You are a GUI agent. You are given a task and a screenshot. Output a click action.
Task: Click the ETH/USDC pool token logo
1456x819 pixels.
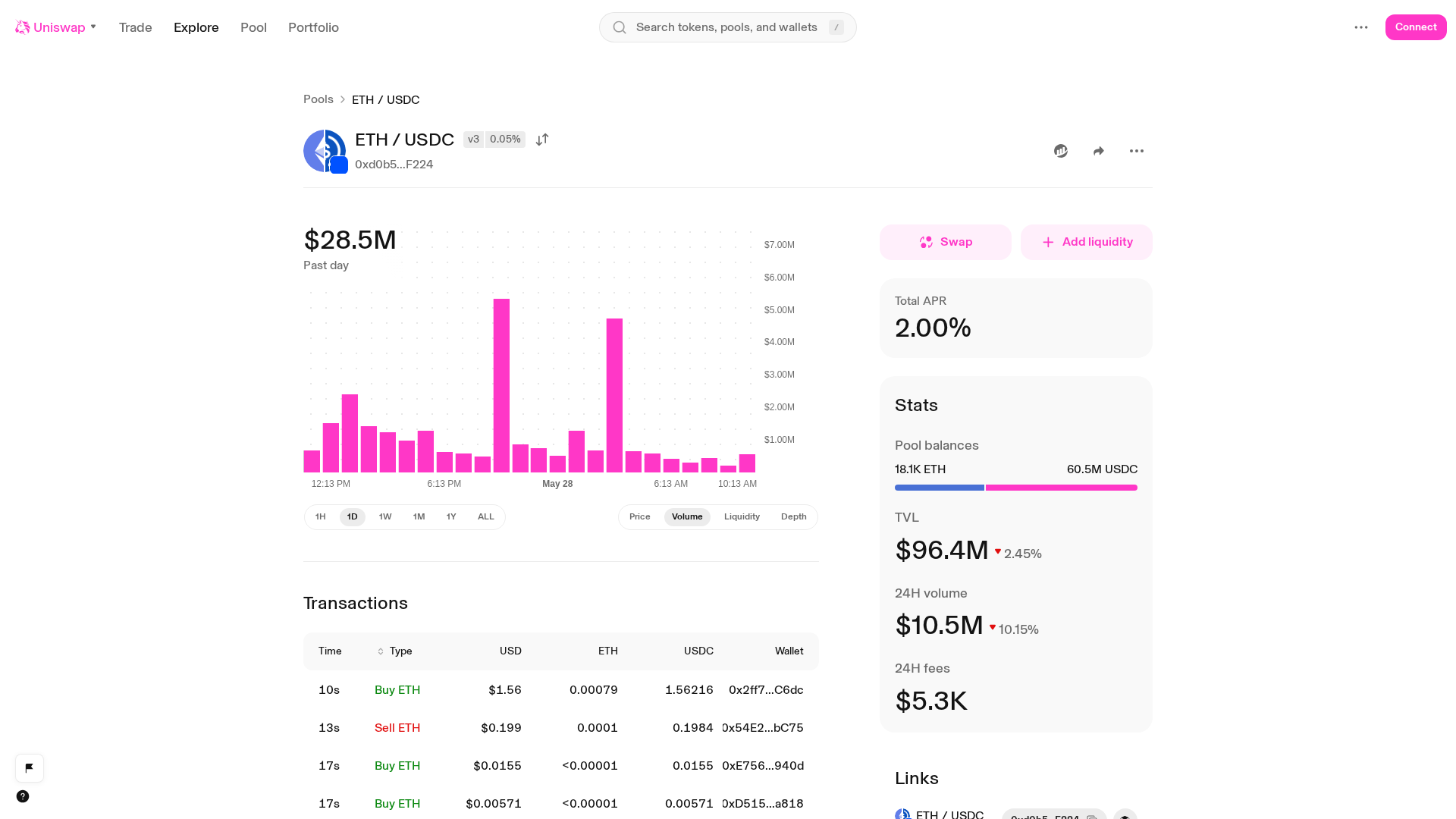point(325,151)
